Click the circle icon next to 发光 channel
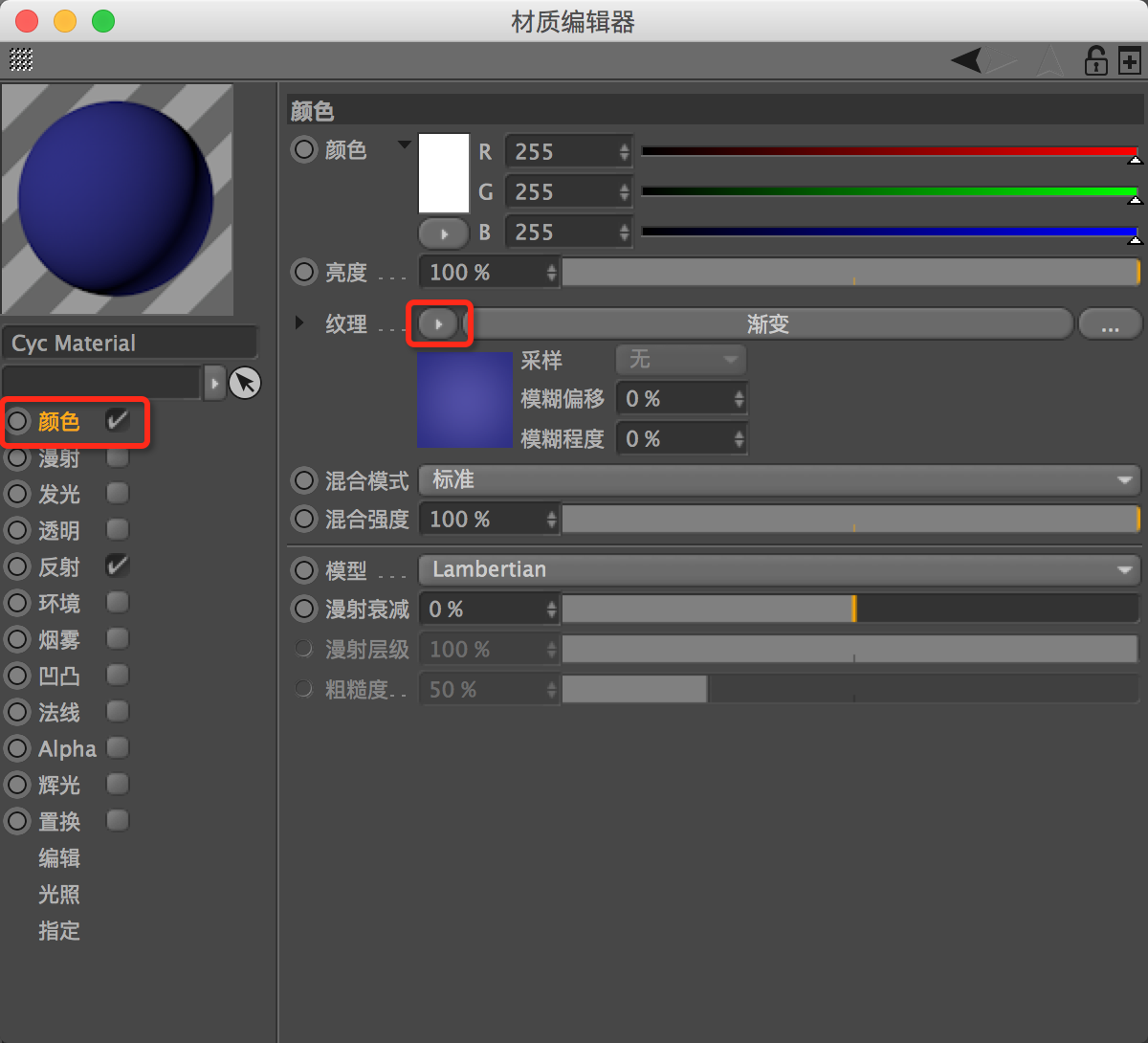The width and height of the screenshot is (1148, 1043). (x=18, y=494)
